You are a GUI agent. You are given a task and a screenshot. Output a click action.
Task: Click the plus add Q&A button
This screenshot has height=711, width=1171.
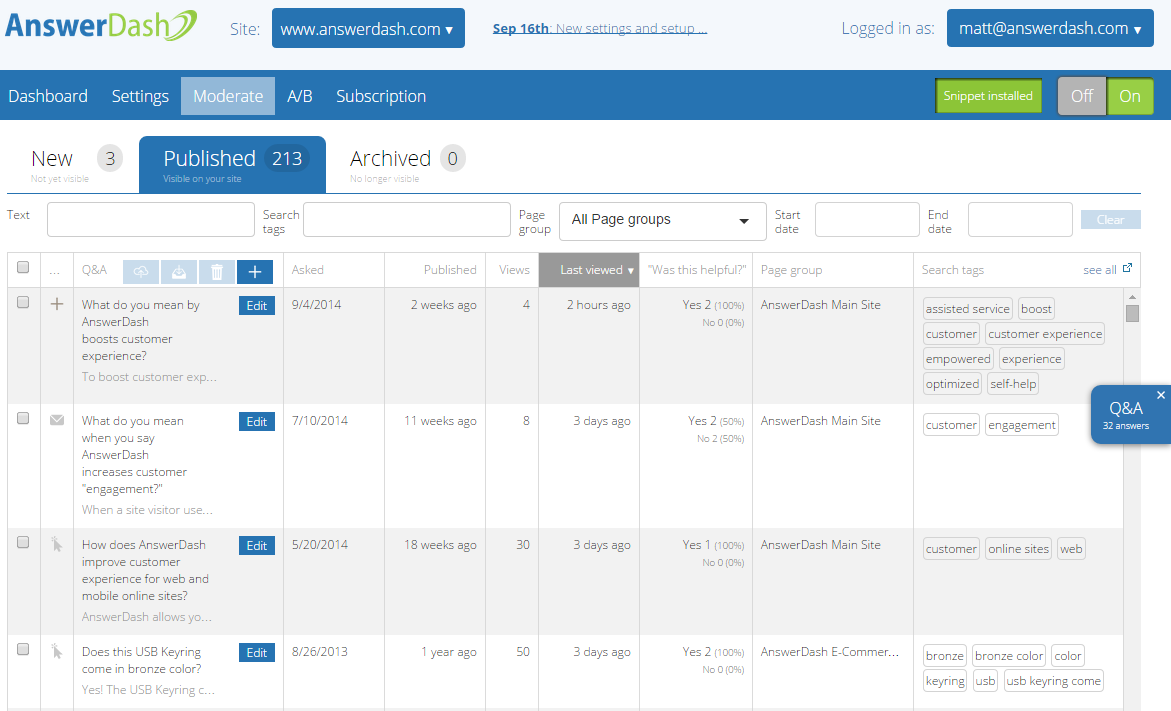pyautogui.click(x=255, y=272)
